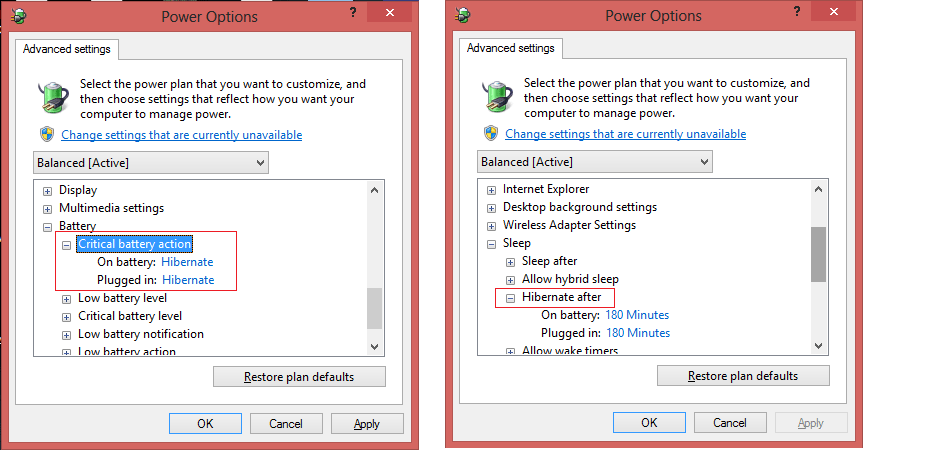
Task: Select Desktop background settings item
Action: click(580, 207)
